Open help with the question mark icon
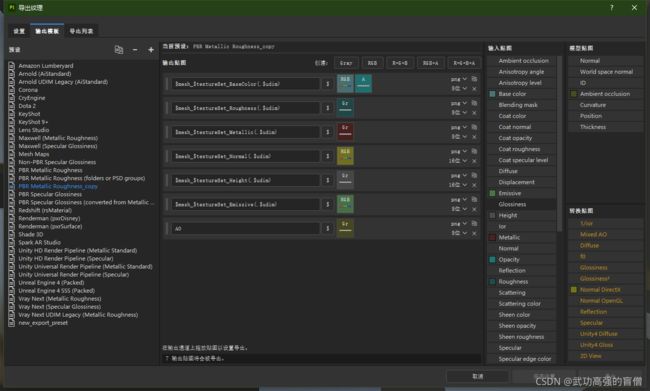The width and height of the screenshot is (650, 391). [x=611, y=7]
